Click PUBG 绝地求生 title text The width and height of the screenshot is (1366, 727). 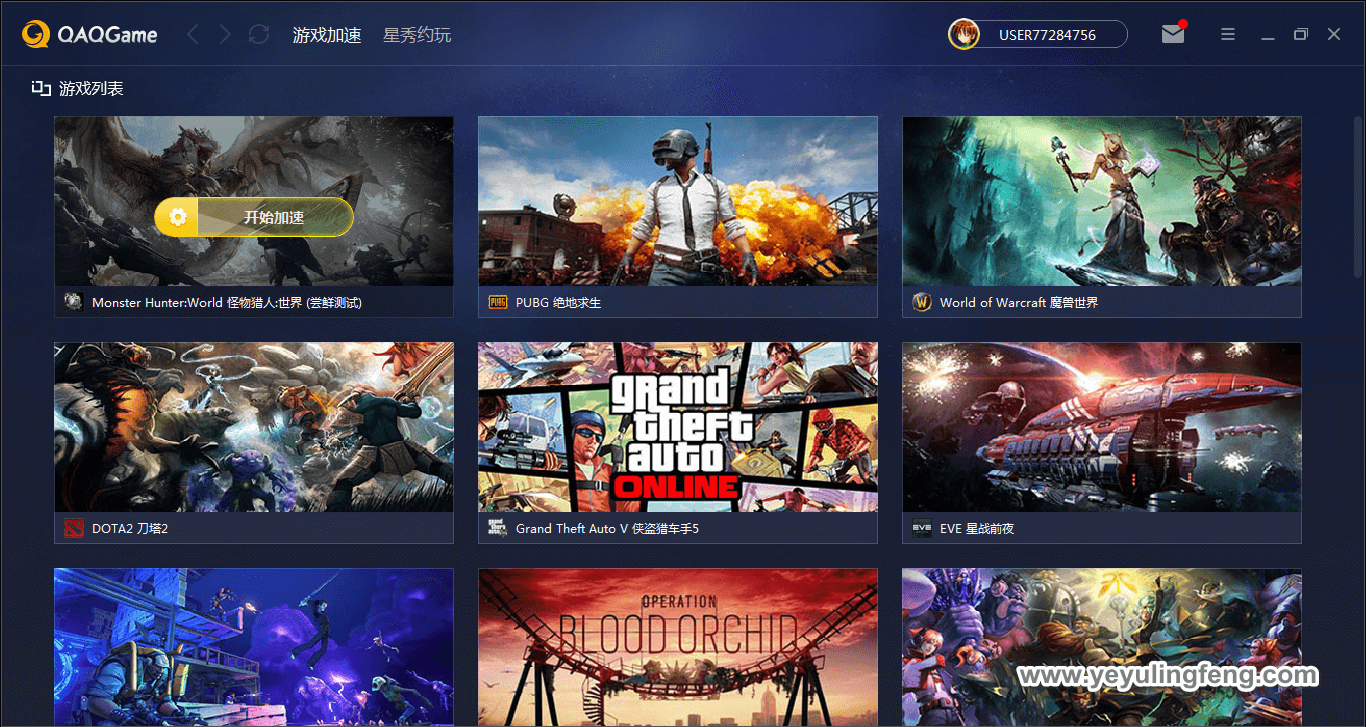click(559, 302)
